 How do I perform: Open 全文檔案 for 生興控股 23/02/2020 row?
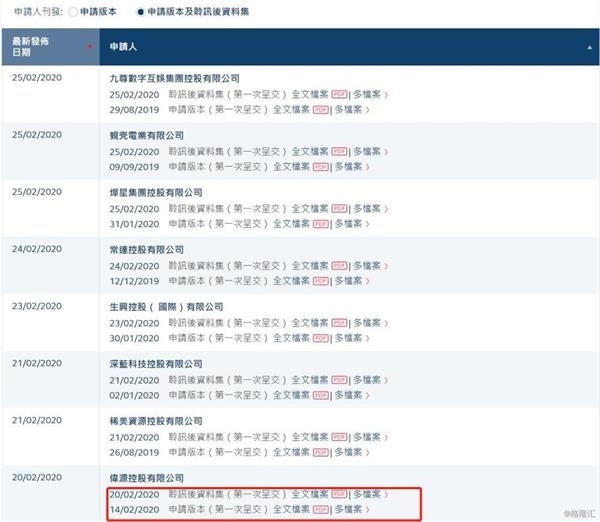point(310,323)
